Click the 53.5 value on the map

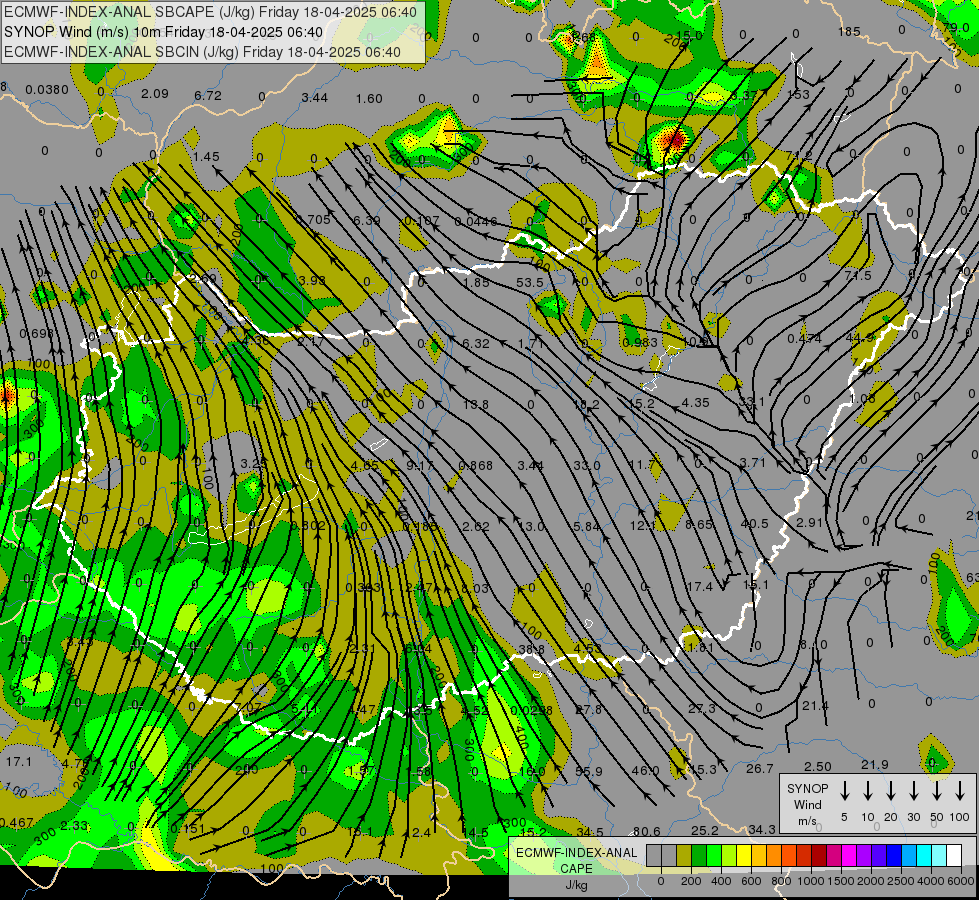529,282
